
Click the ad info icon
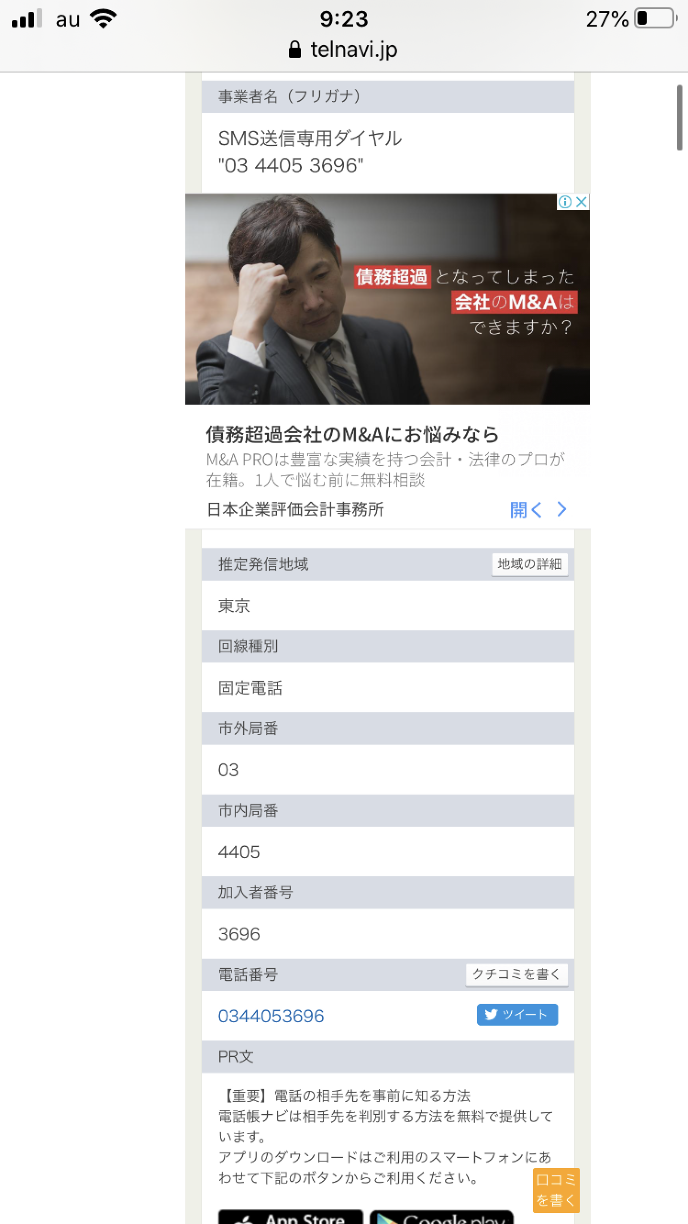point(565,202)
